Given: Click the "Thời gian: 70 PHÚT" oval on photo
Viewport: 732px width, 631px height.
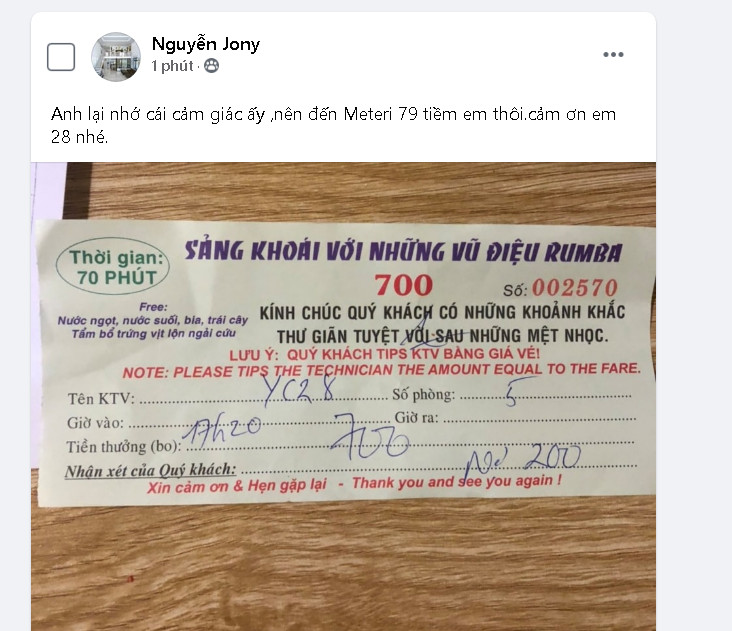Looking at the screenshot, I should (113, 266).
